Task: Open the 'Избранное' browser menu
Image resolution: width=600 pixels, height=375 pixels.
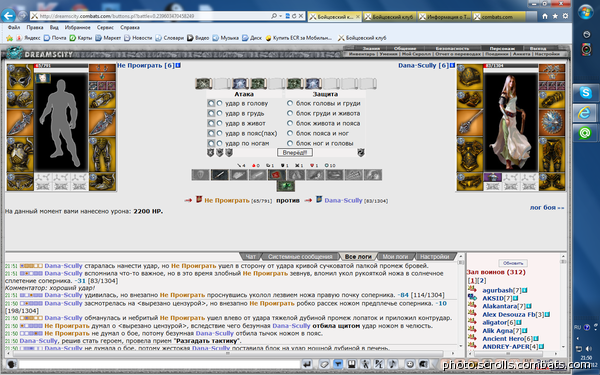Action: pyautogui.click(x=77, y=28)
